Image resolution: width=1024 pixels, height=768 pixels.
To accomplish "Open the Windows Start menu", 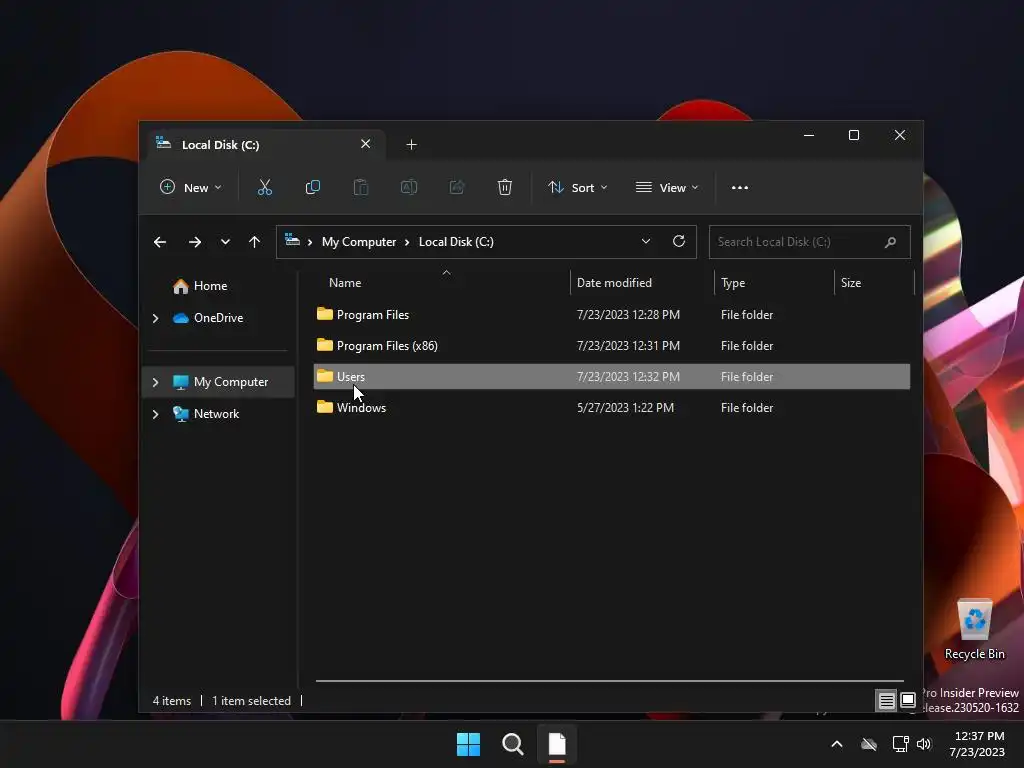I will pos(468,744).
